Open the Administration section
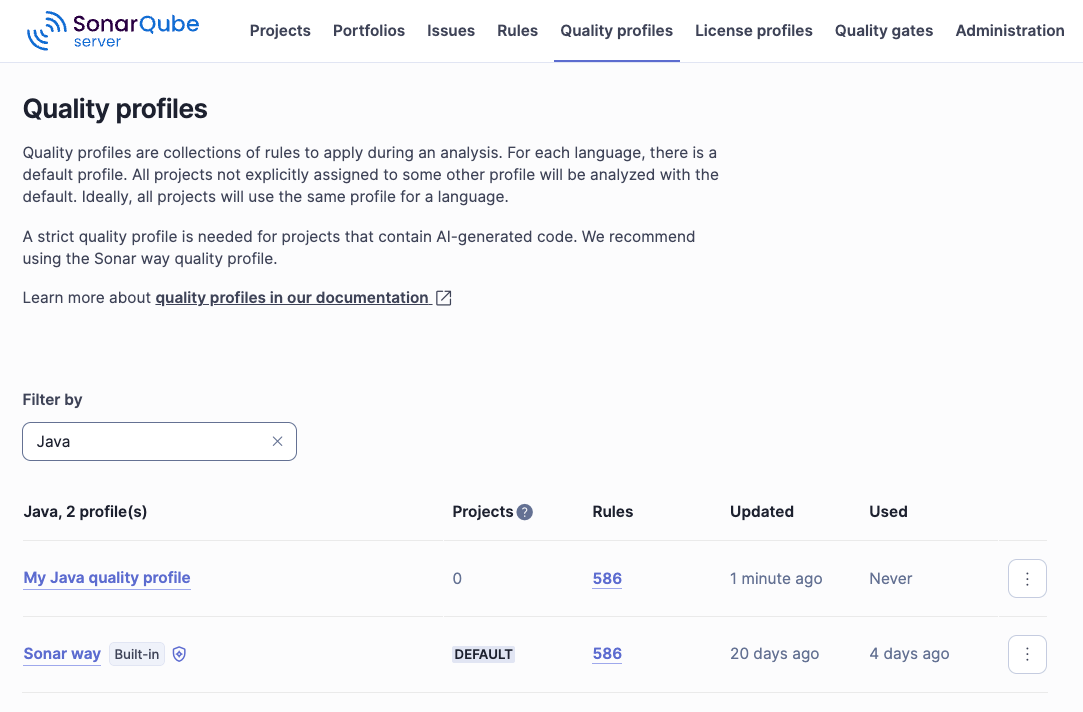 coord(1010,30)
